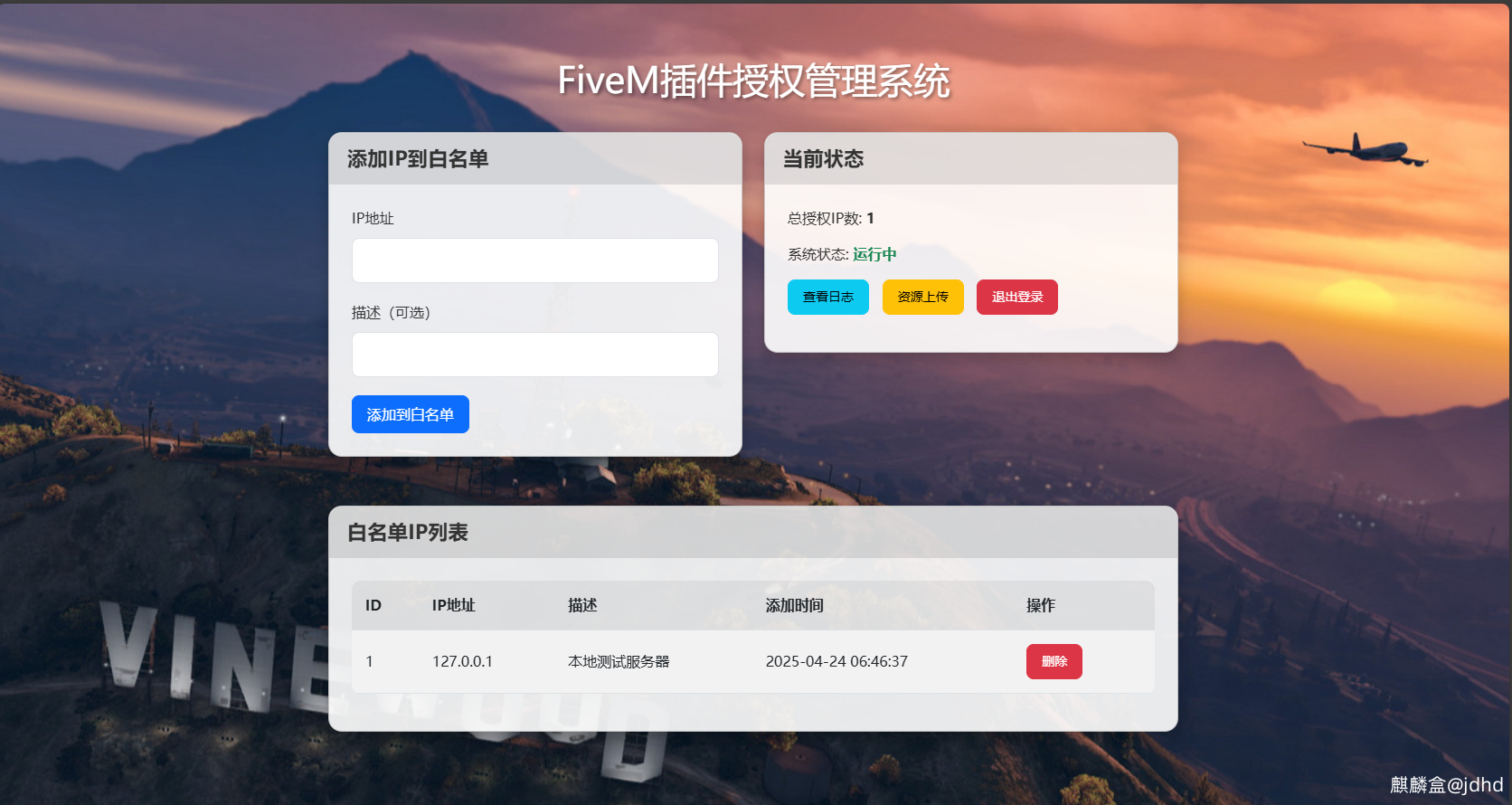Click the 资源上传 button
This screenshot has height=805, width=1512.
[x=922, y=297]
